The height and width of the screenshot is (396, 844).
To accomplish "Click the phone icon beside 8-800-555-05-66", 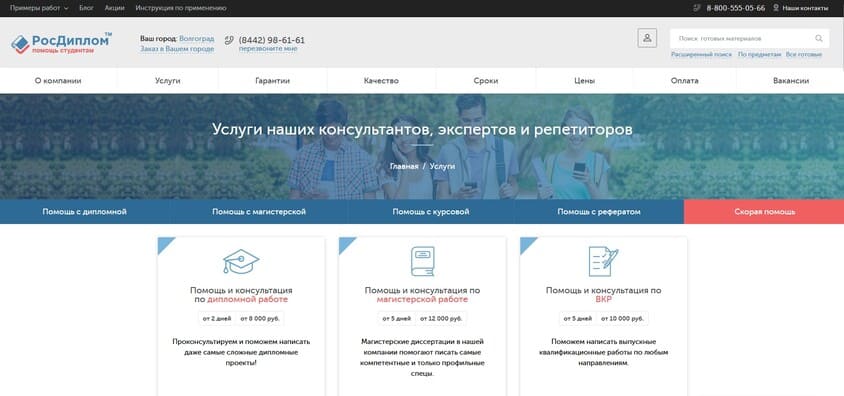I will pyautogui.click(x=697, y=8).
